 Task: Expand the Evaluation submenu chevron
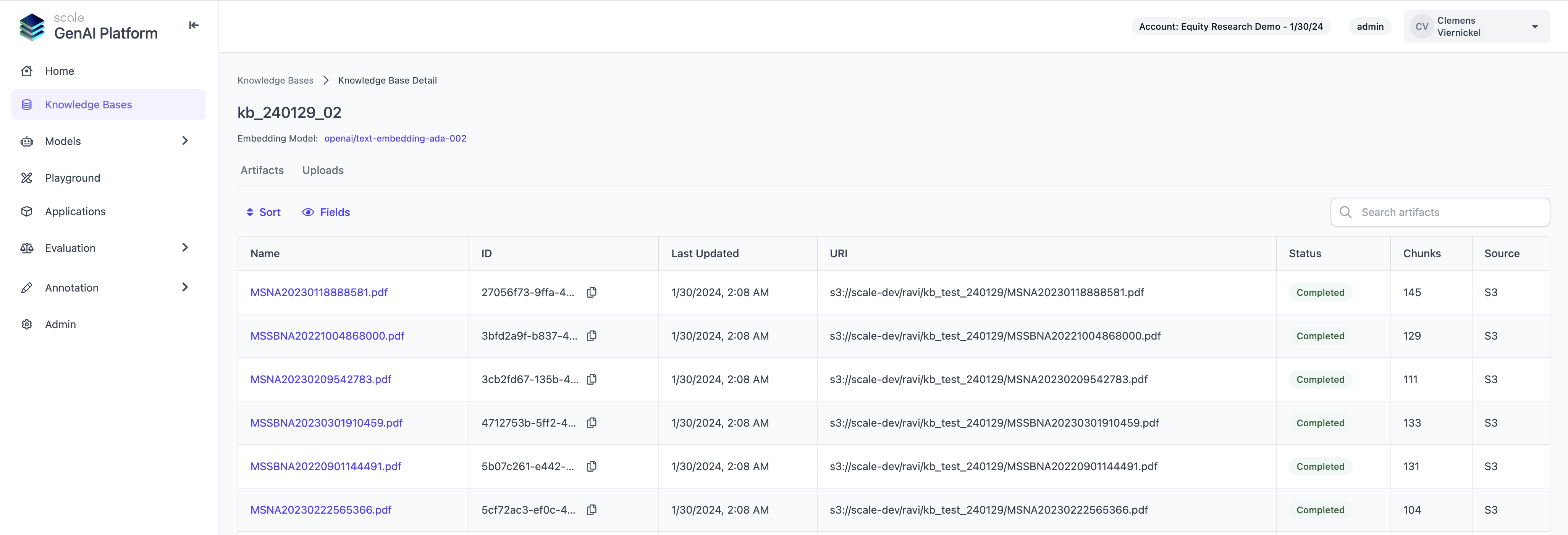click(x=185, y=247)
